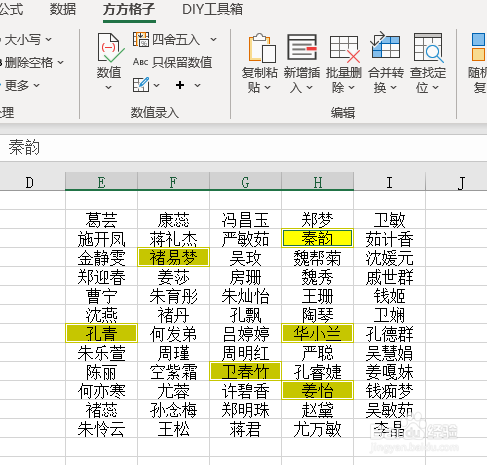
Task: Select highlighted cell 孔青
Action: tap(101, 333)
